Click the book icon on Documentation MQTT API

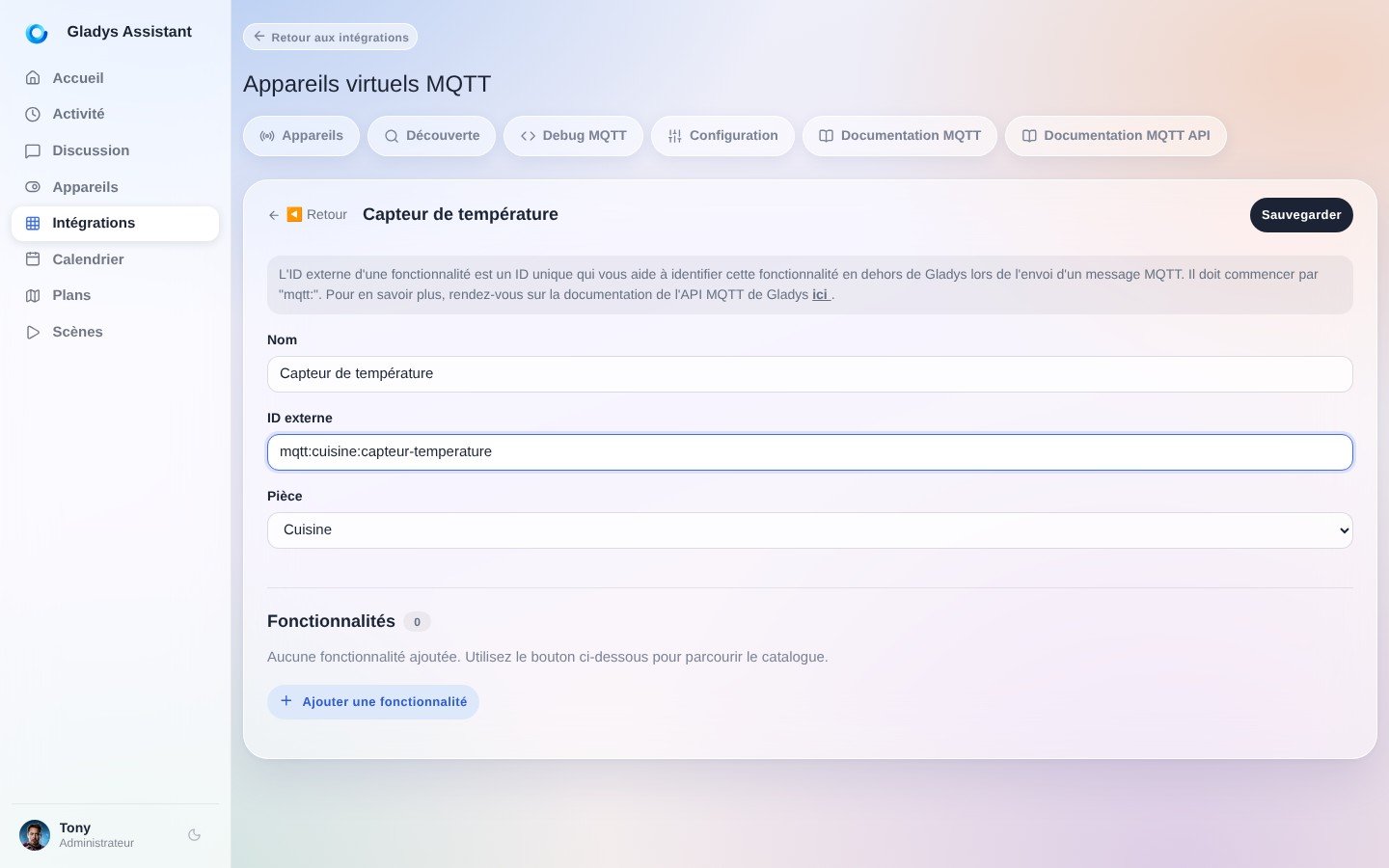[1029, 136]
